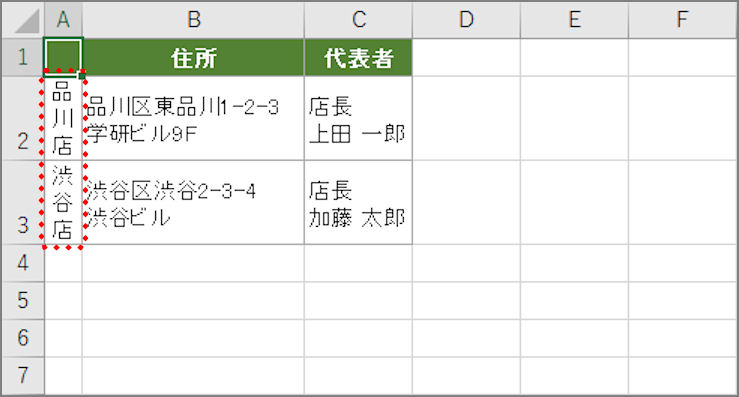Select column A header

(x=63, y=20)
